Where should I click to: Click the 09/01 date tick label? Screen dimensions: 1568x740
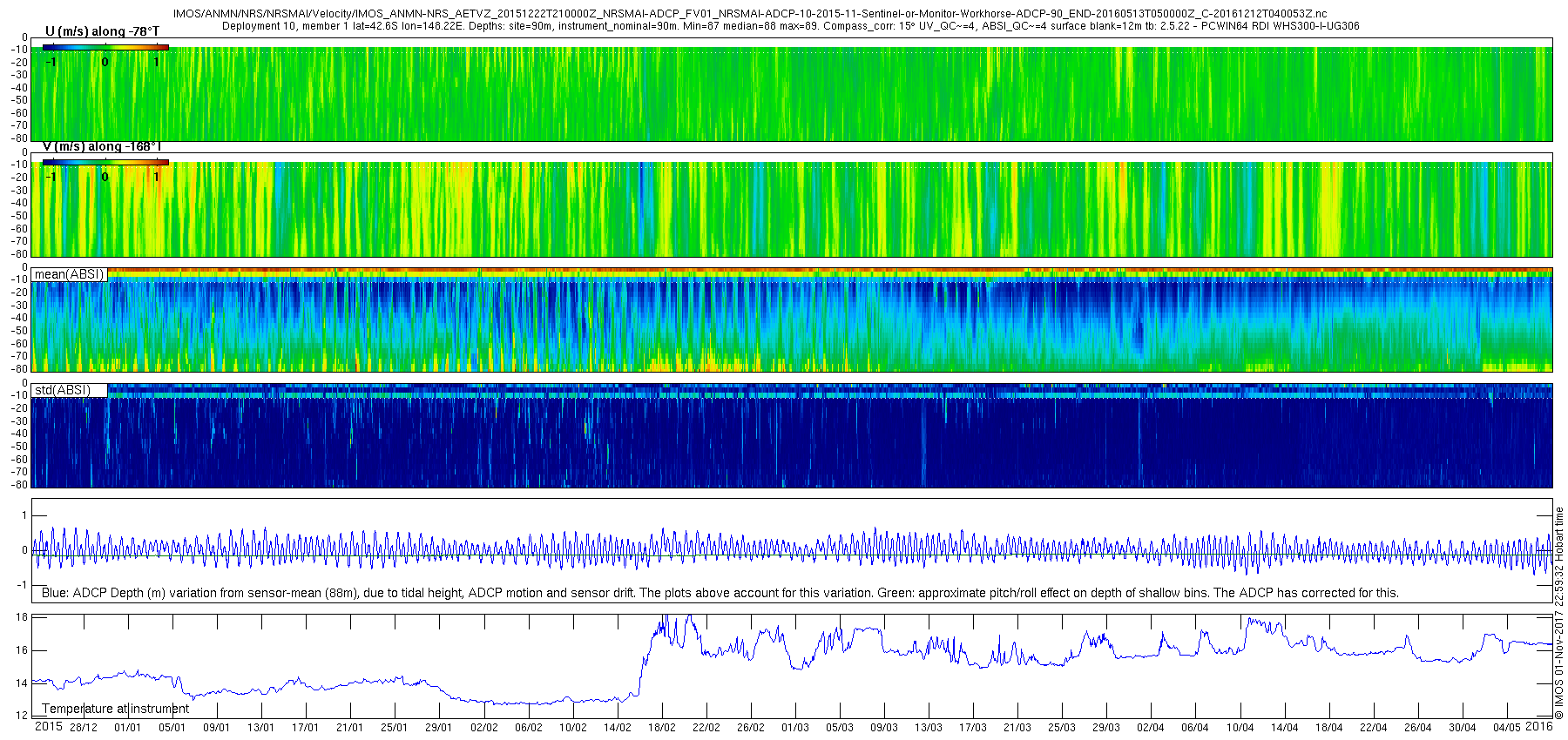[217, 728]
